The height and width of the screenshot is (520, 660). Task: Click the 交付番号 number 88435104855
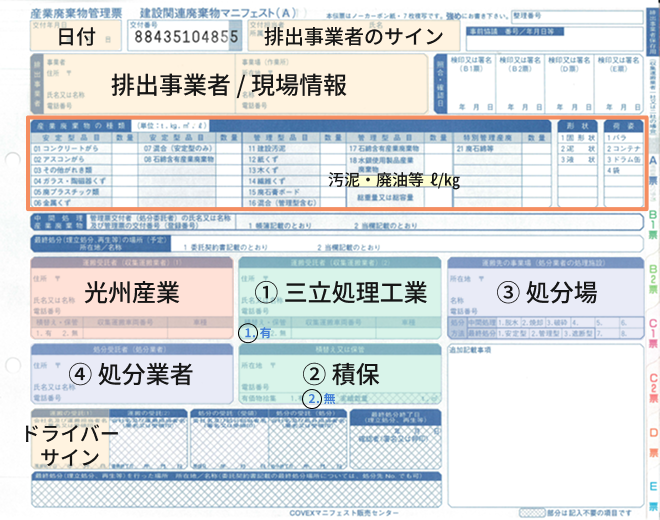(x=186, y=37)
